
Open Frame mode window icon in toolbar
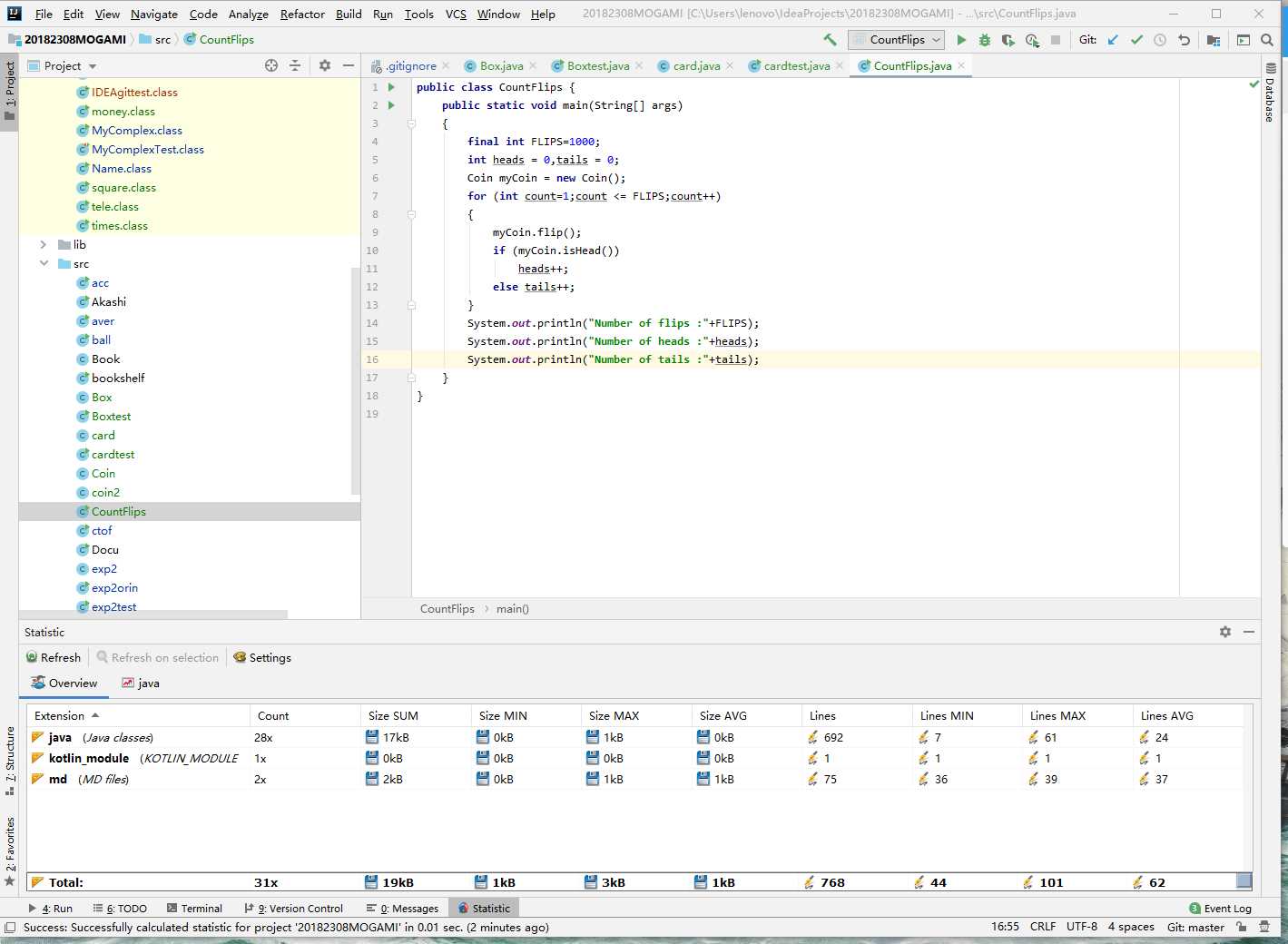point(1244,40)
